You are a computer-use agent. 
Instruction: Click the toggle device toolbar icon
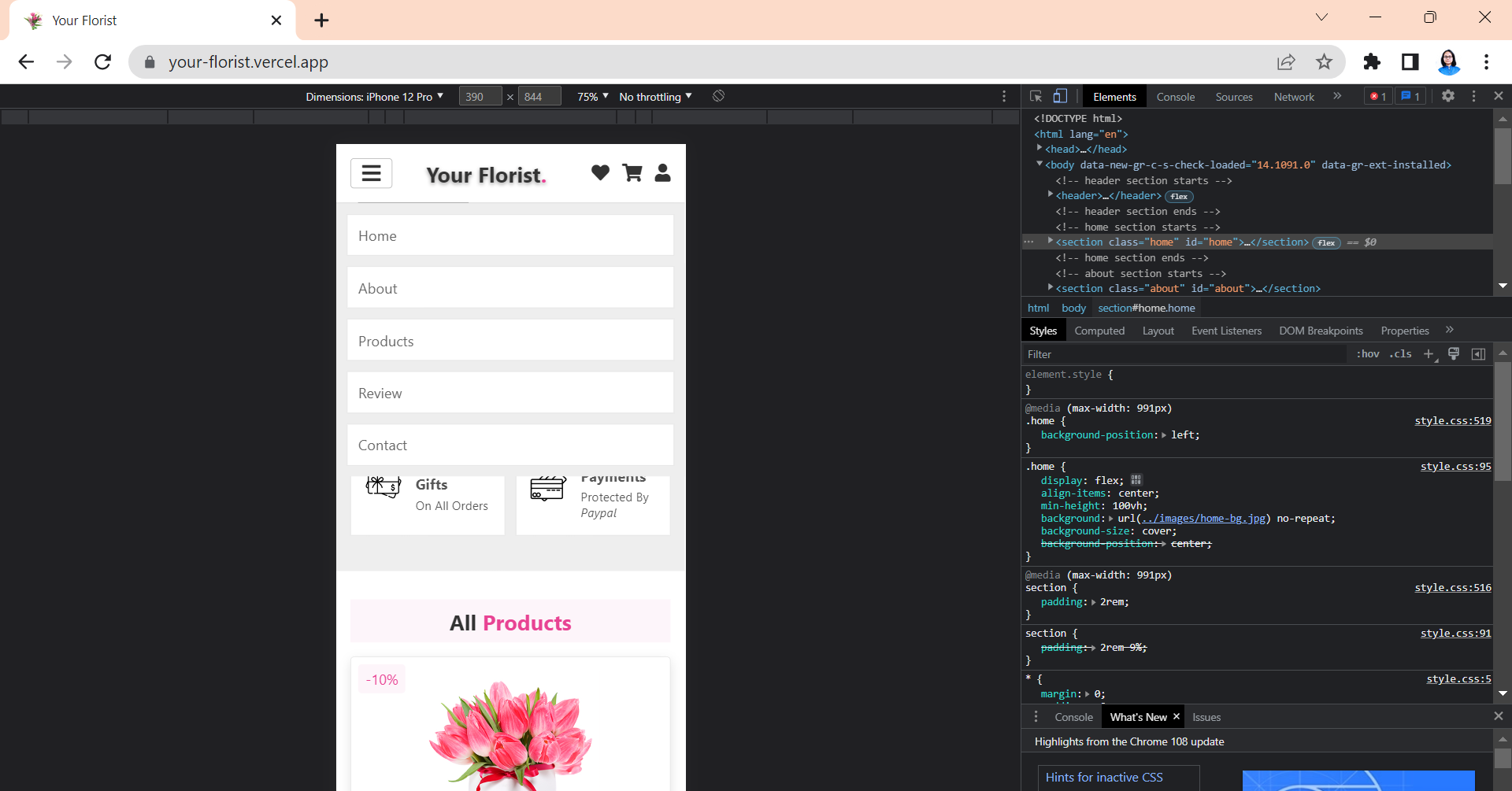click(1059, 96)
